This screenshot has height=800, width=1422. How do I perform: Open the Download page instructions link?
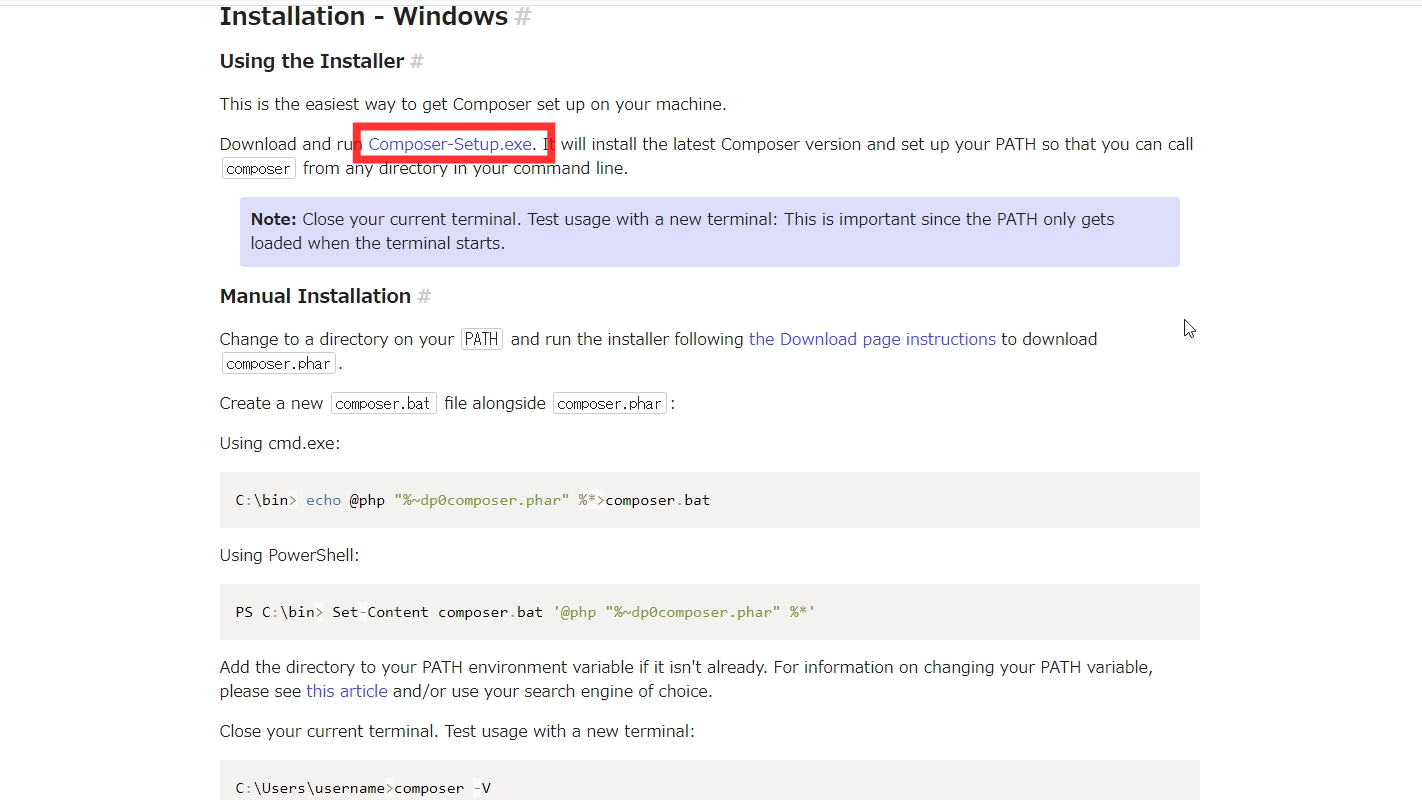click(x=872, y=339)
